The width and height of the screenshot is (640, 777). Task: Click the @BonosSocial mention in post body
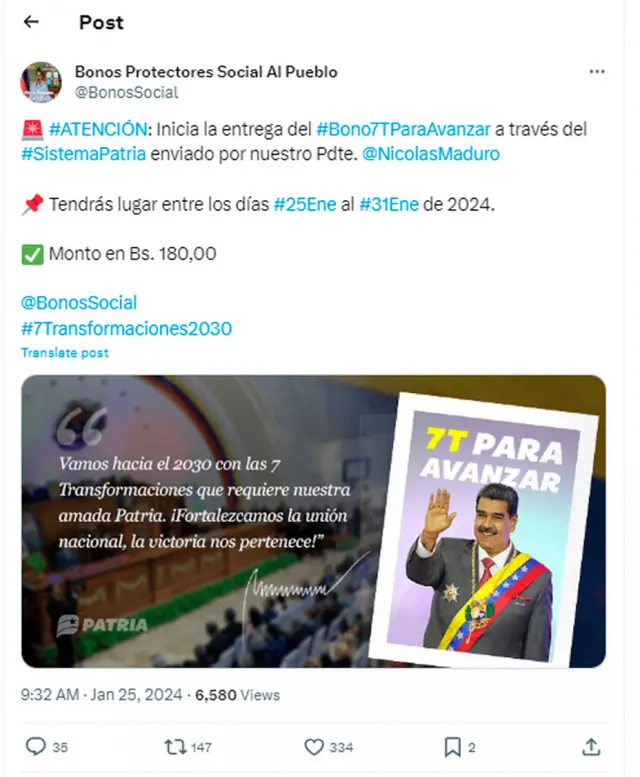click(79, 303)
